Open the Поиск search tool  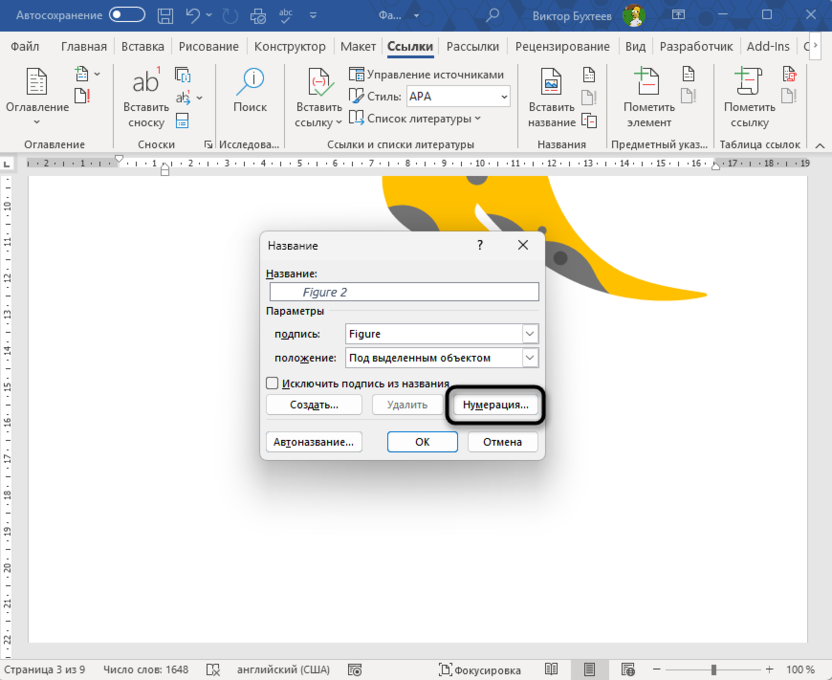pyautogui.click(x=250, y=90)
